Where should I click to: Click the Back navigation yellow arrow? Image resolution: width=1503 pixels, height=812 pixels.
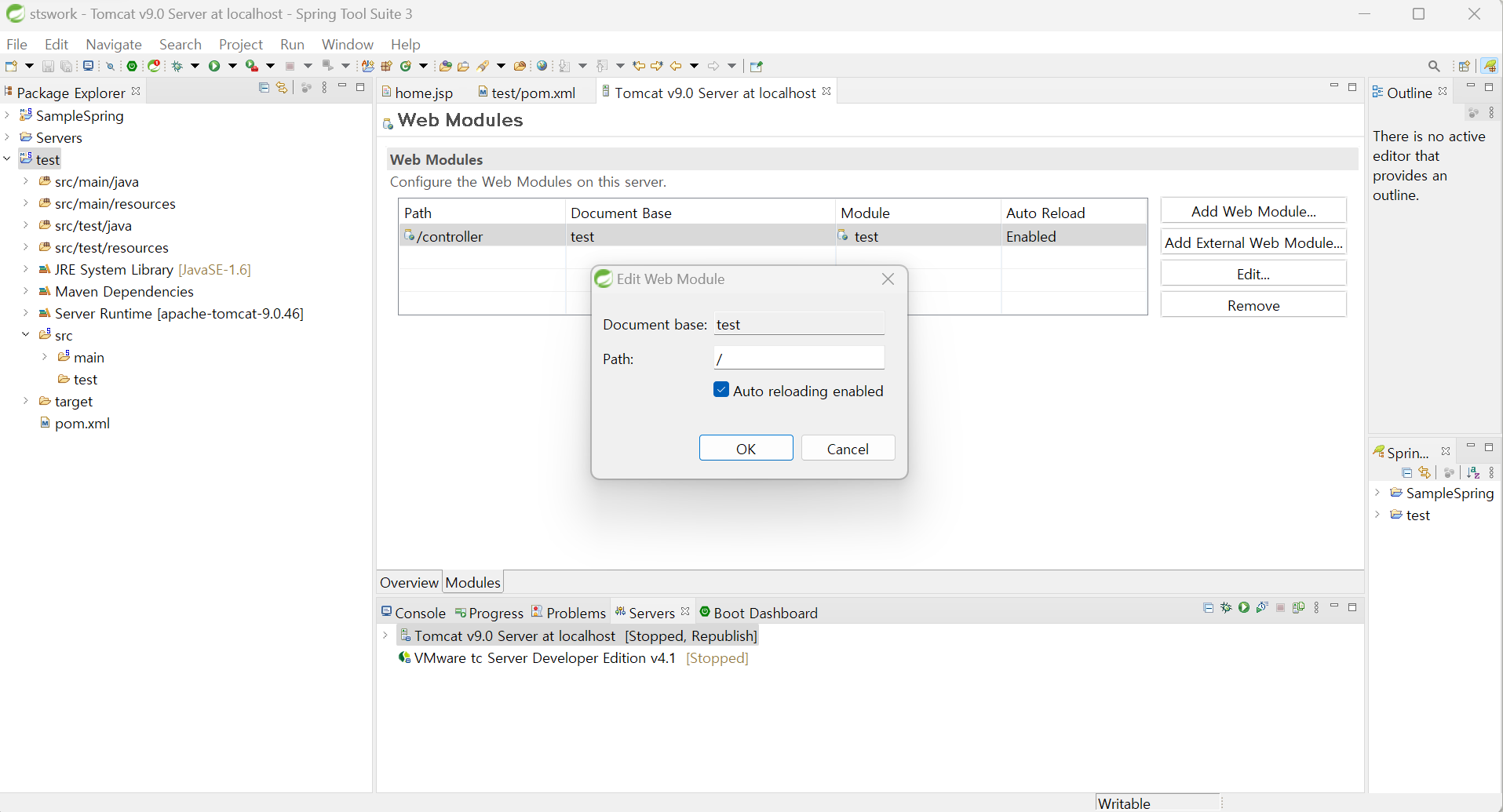[676, 66]
